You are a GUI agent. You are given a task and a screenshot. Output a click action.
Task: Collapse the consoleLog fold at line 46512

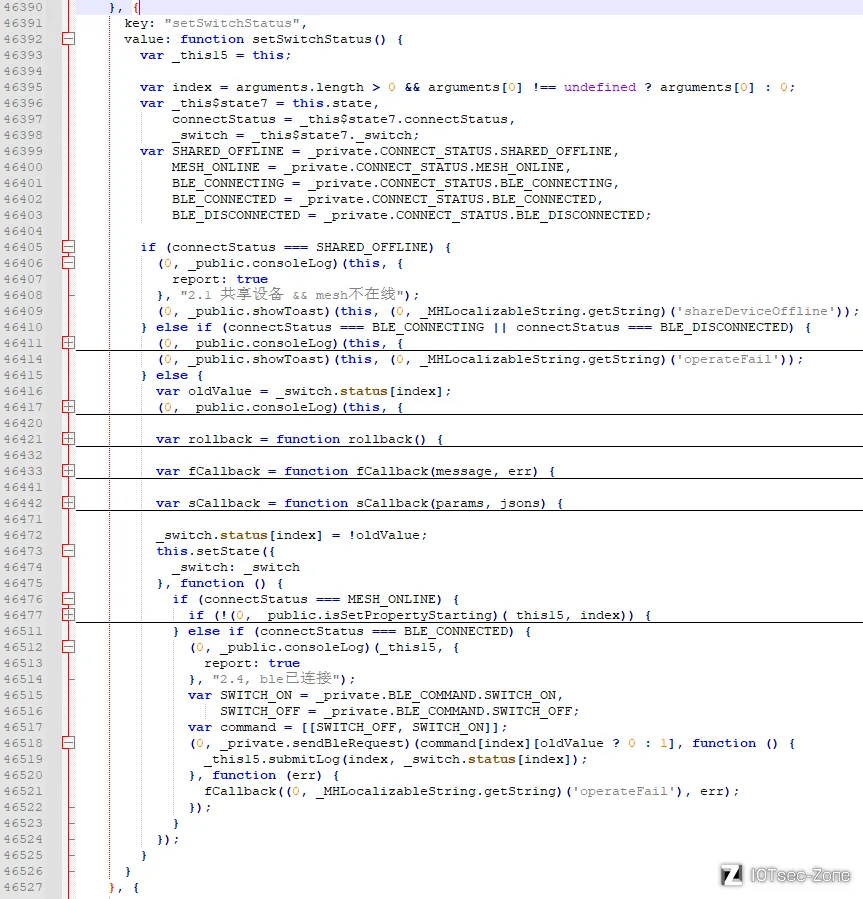tap(68, 647)
